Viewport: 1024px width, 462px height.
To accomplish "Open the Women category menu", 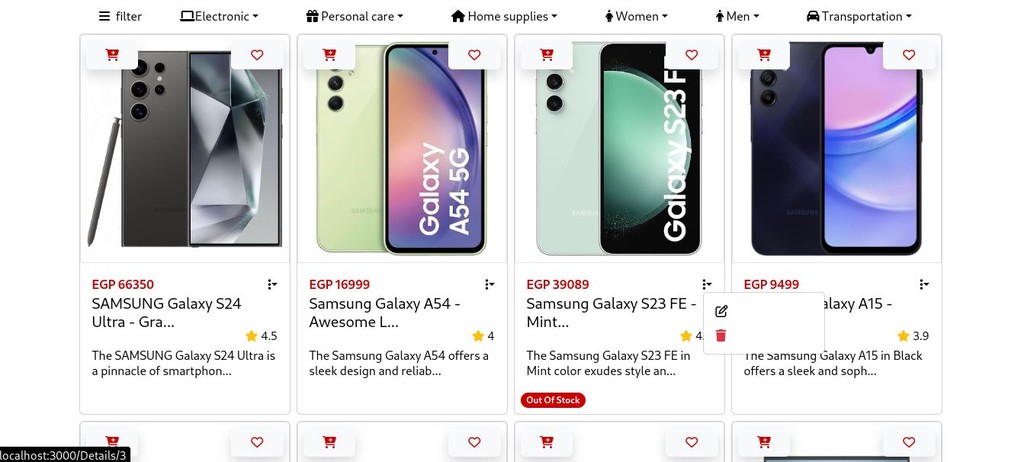I will point(636,16).
